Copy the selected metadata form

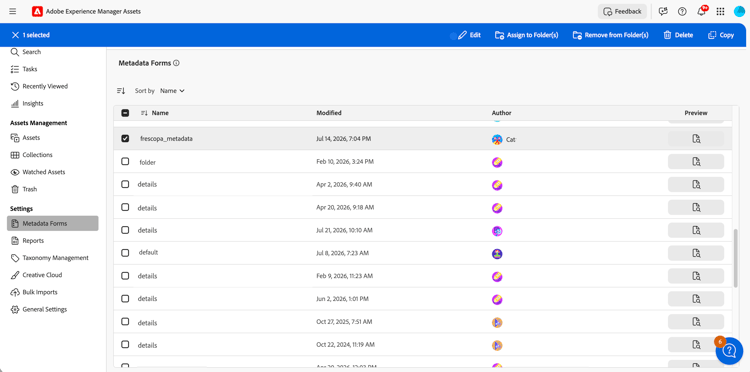721,35
